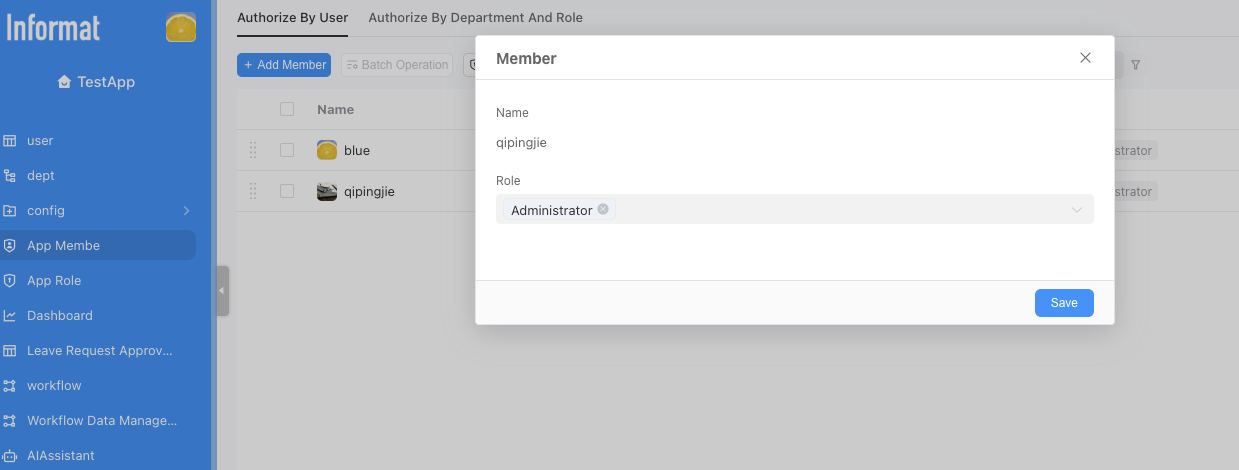The width and height of the screenshot is (1239, 470).
Task: Switch to Authorize By Department And Role tab
Action: (475, 18)
